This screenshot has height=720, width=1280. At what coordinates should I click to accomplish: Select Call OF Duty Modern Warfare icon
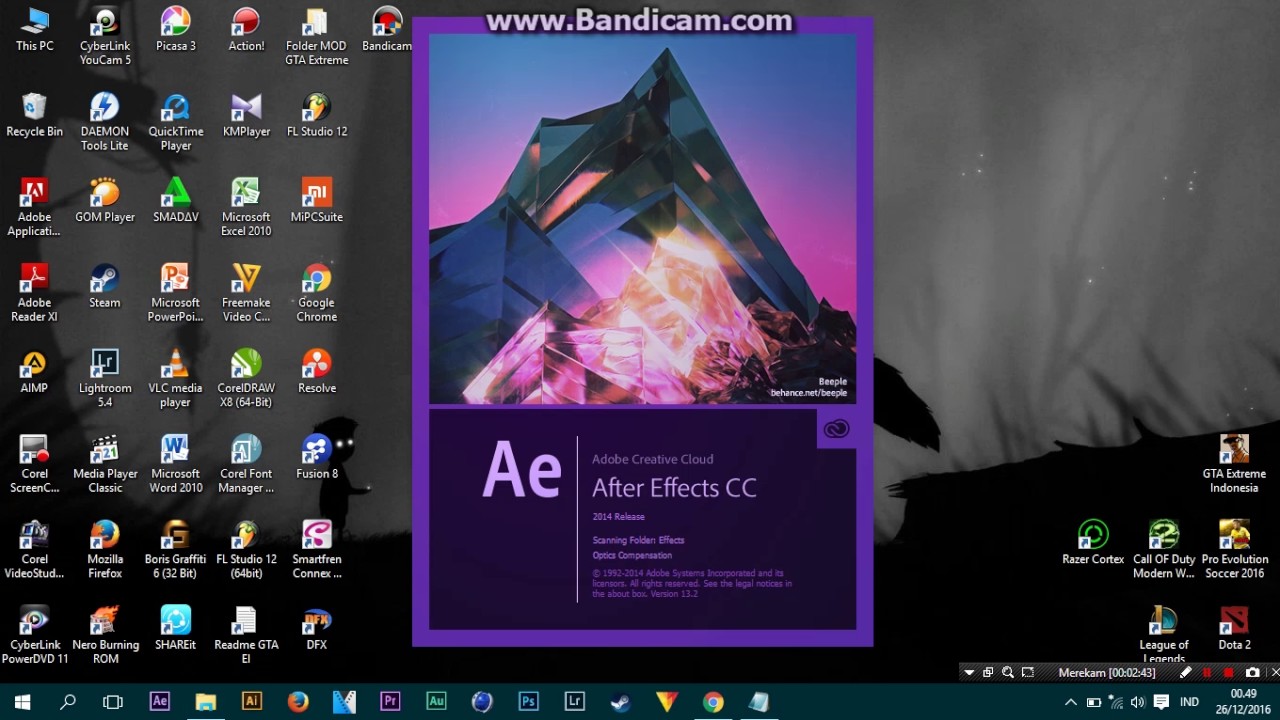pyautogui.click(x=1164, y=550)
